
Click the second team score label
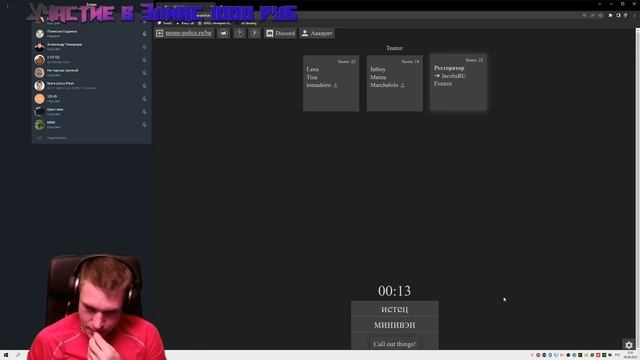click(410, 61)
